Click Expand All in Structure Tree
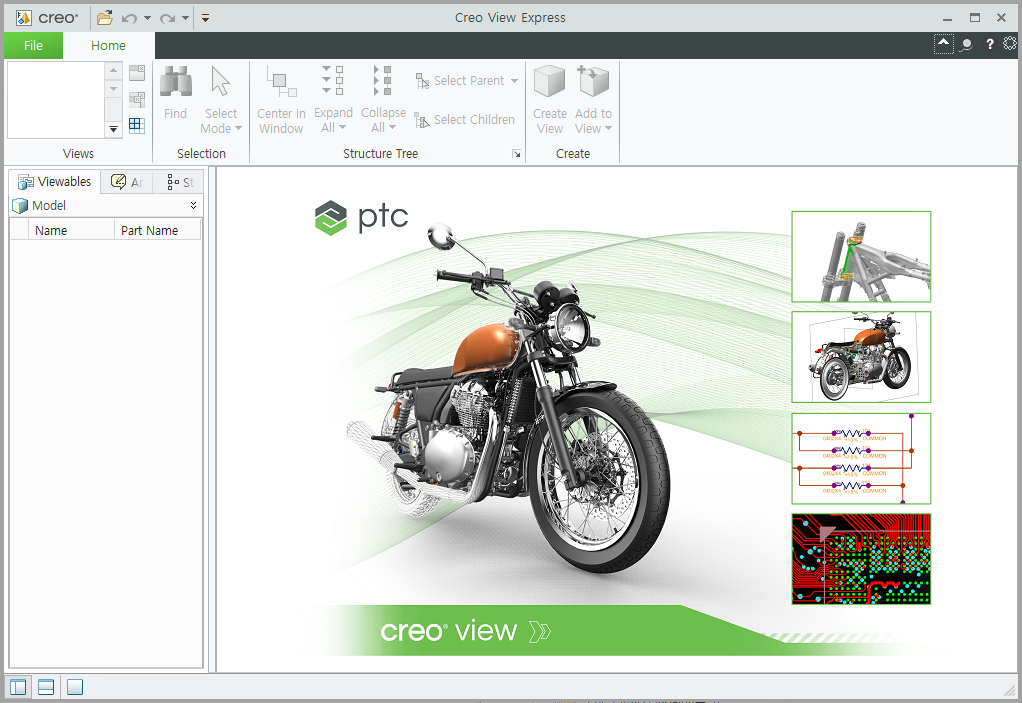 point(333,100)
